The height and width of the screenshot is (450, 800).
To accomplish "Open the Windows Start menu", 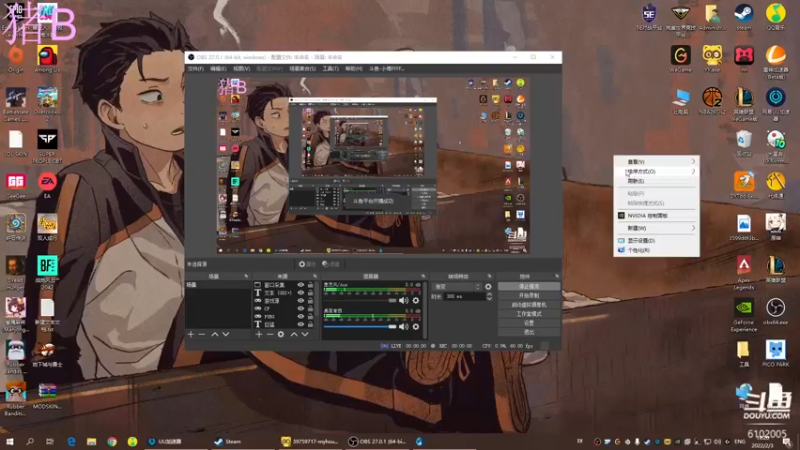I will (9, 441).
